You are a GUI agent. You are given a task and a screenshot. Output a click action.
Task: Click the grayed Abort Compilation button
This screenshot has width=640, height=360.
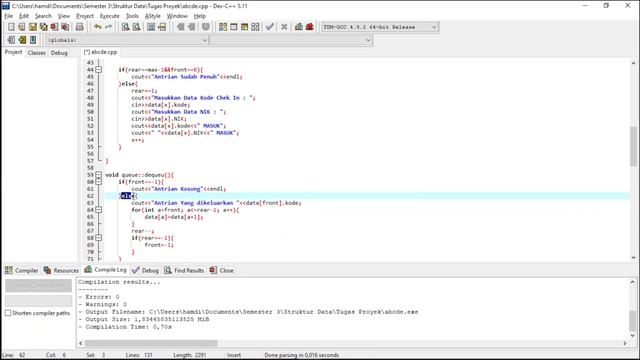pyautogui.click(x=38, y=286)
